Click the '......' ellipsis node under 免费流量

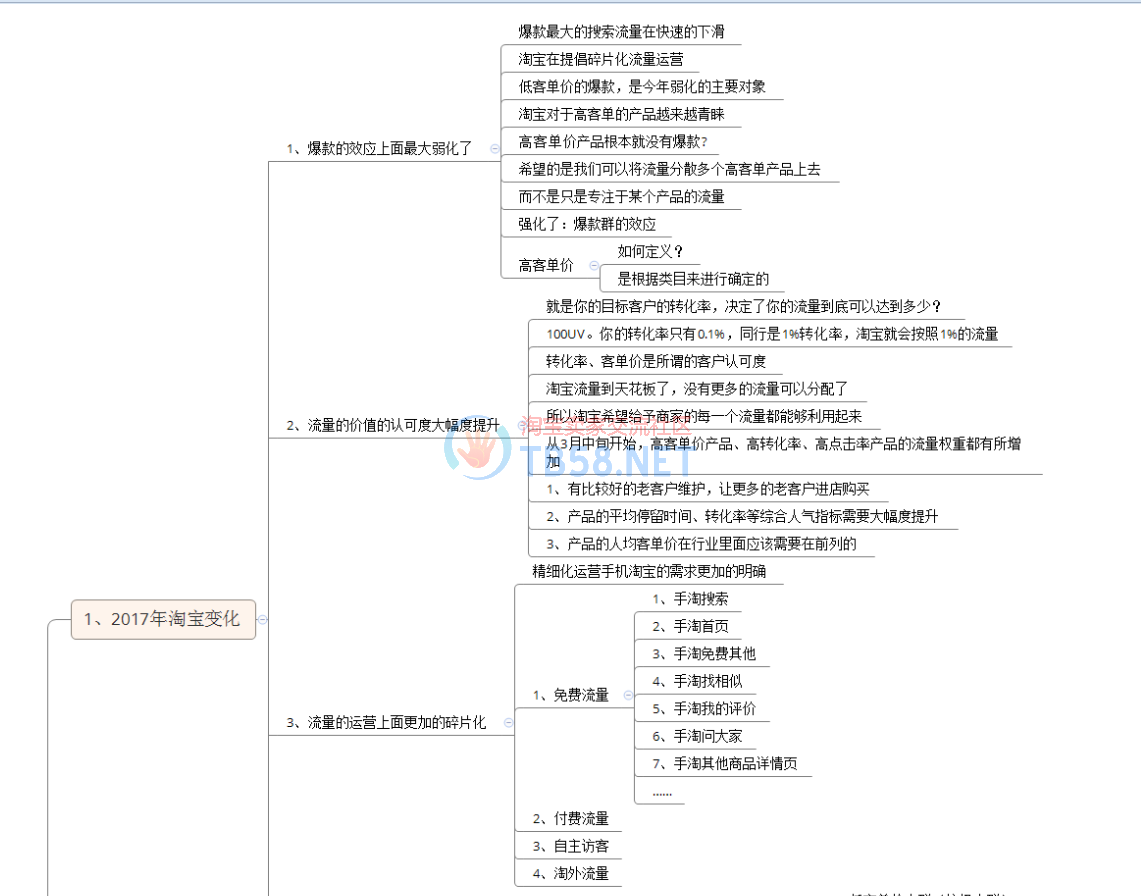coord(662,793)
